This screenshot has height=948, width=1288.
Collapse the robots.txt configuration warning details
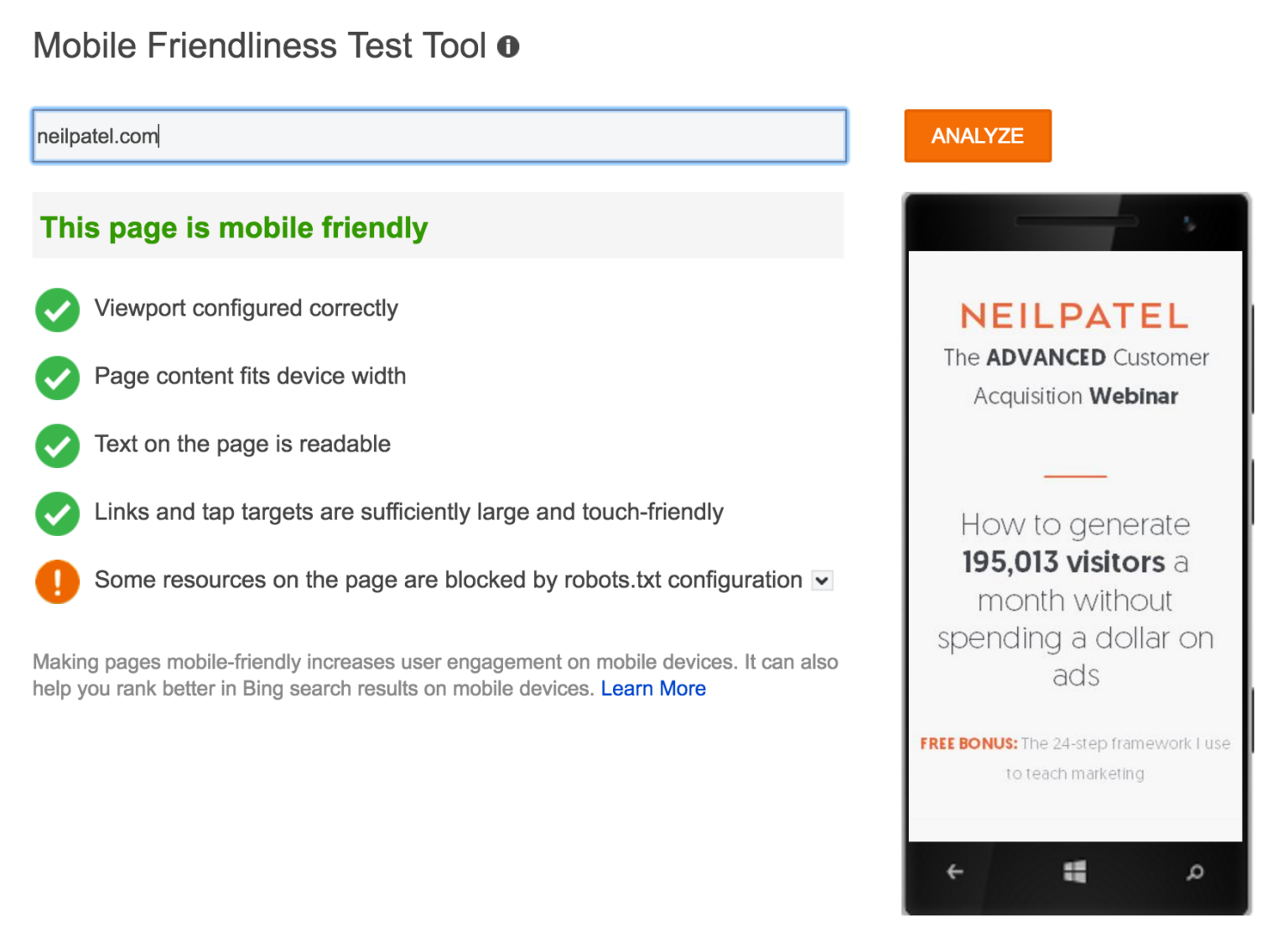(823, 580)
